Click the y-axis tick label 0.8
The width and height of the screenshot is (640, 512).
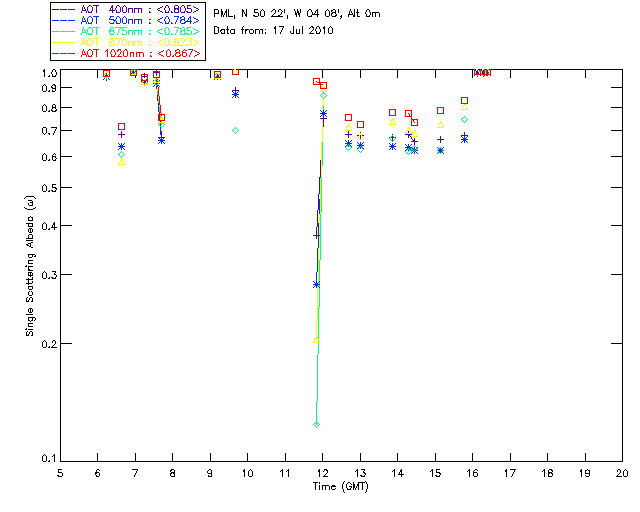(x=49, y=108)
